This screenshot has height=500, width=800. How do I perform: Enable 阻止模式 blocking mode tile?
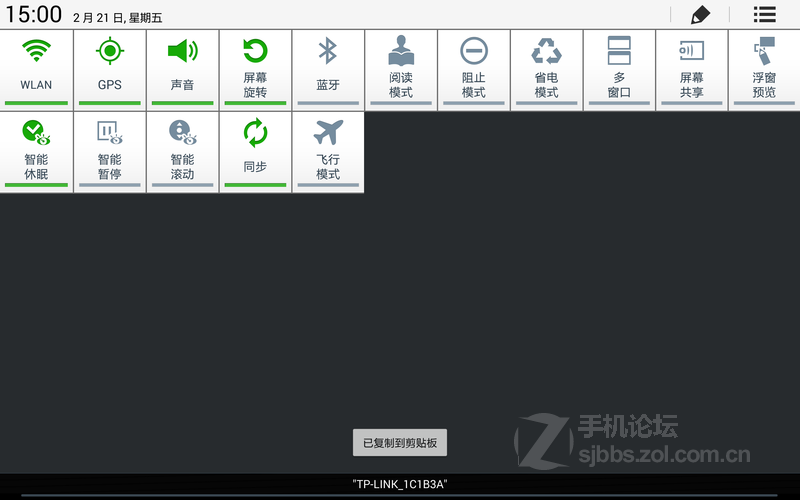[473, 70]
